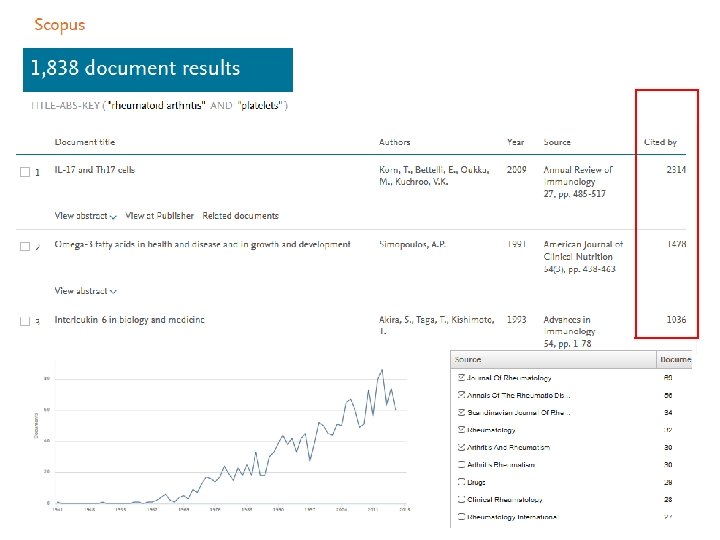Uncheck Annals Of The Rheumatic Diseases source
This screenshot has height=540, width=720.
[461, 395]
